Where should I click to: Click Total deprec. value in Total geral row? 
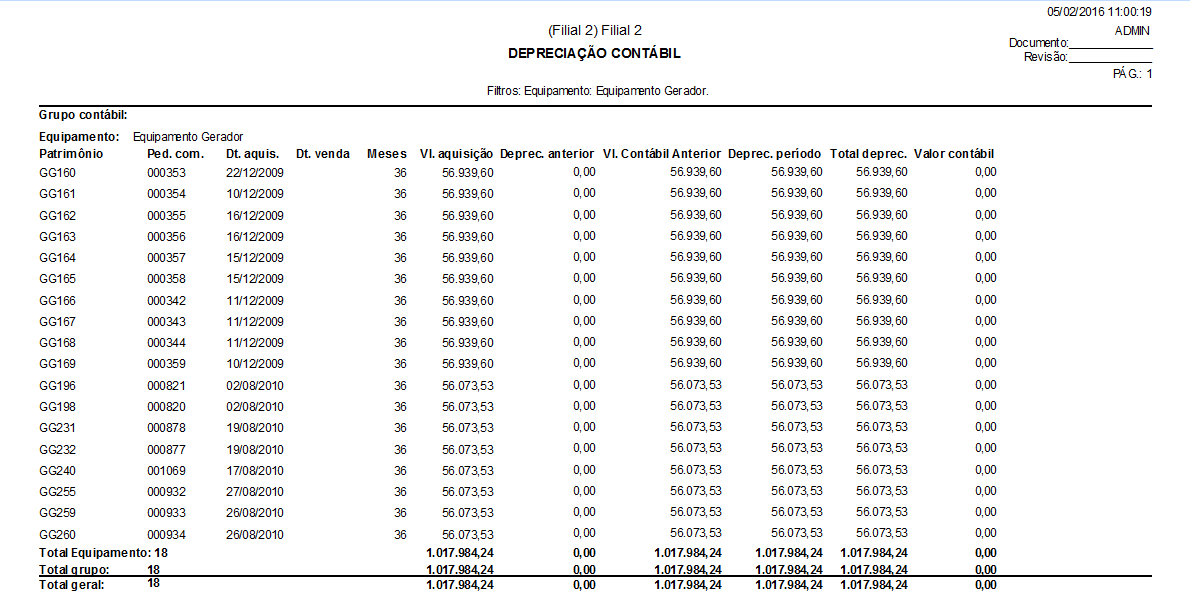(x=874, y=585)
